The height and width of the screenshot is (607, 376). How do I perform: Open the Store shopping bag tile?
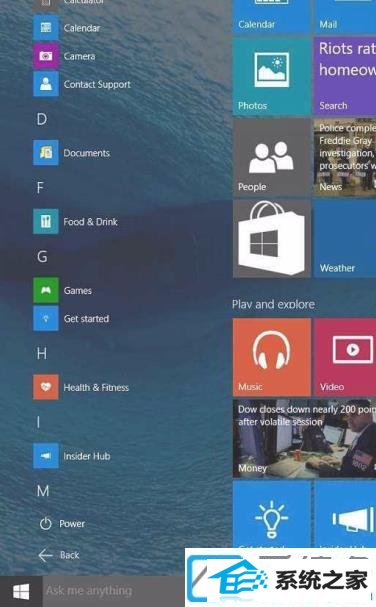click(x=271, y=238)
